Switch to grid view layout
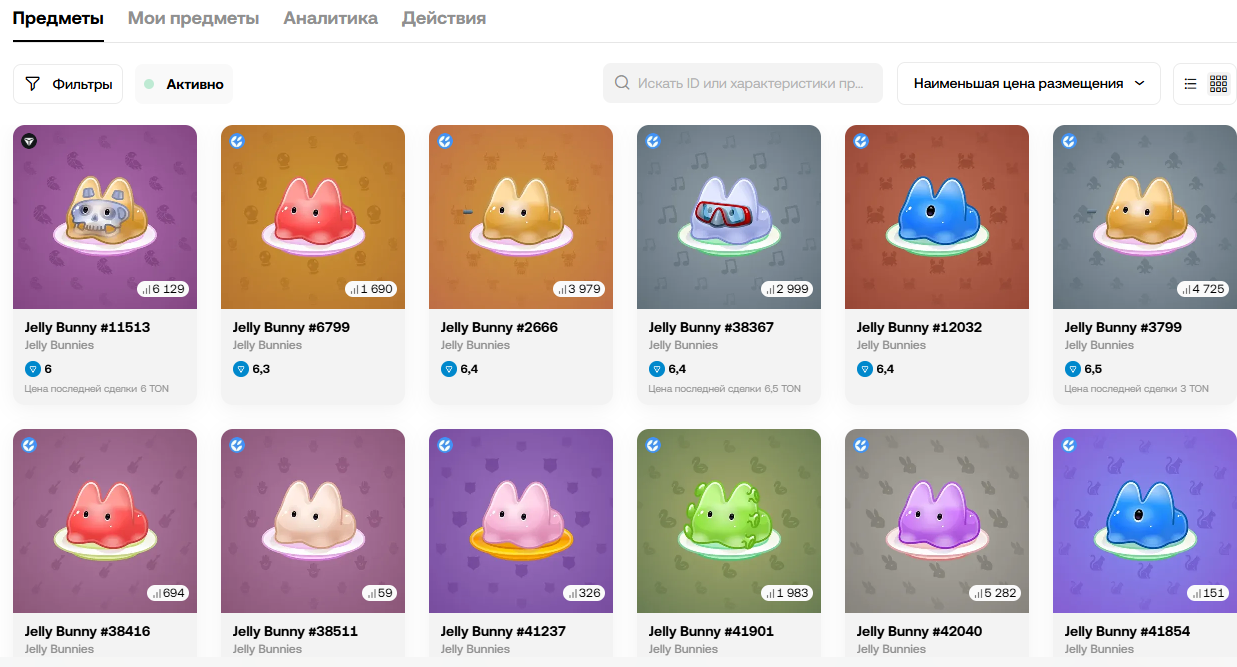Screen dimensions: 1237x667 point(1219,83)
